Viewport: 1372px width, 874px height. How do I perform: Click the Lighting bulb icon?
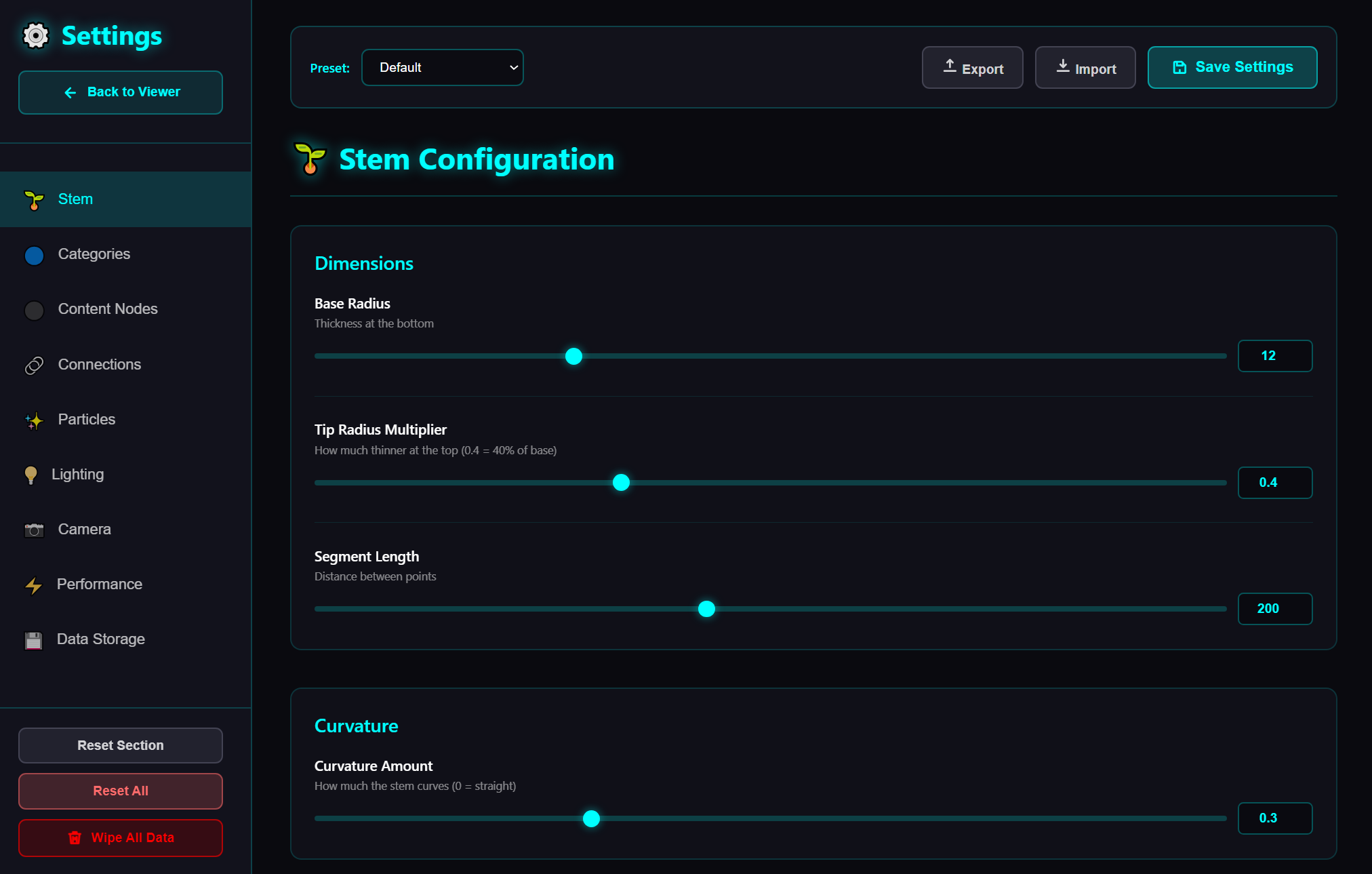click(x=31, y=475)
